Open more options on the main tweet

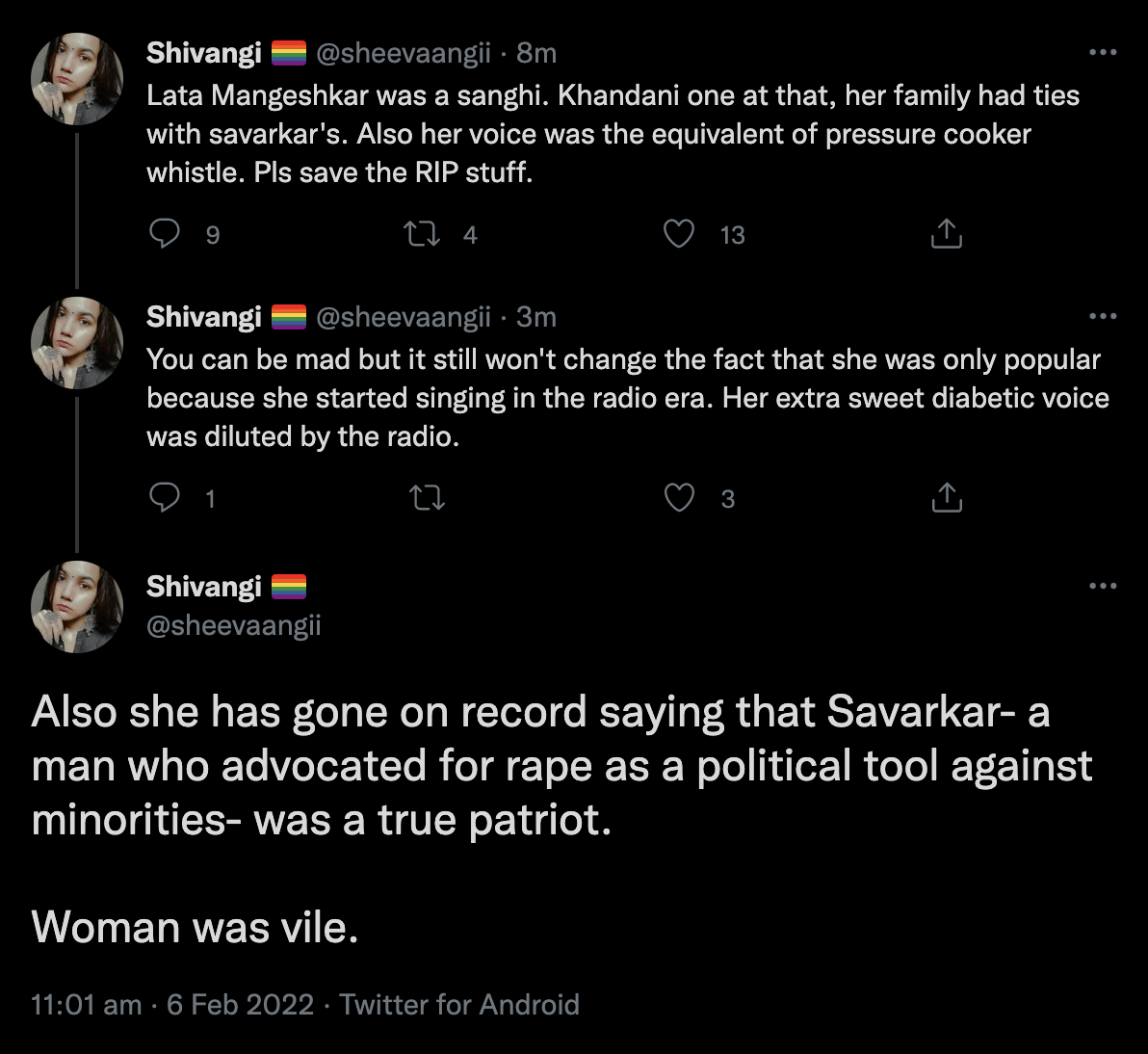pos(1103,585)
